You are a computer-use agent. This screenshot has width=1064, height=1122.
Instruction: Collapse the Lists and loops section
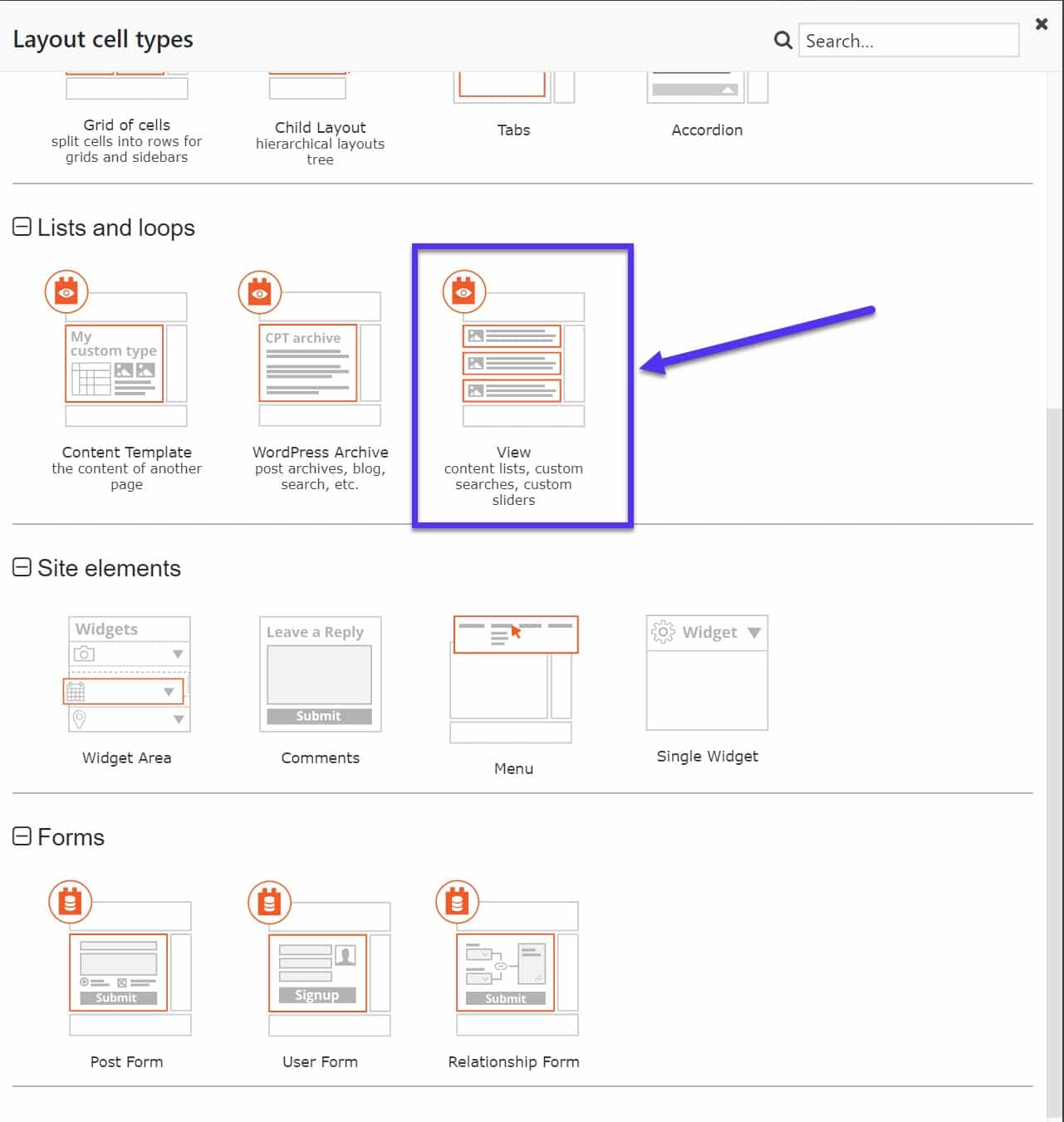[22, 226]
